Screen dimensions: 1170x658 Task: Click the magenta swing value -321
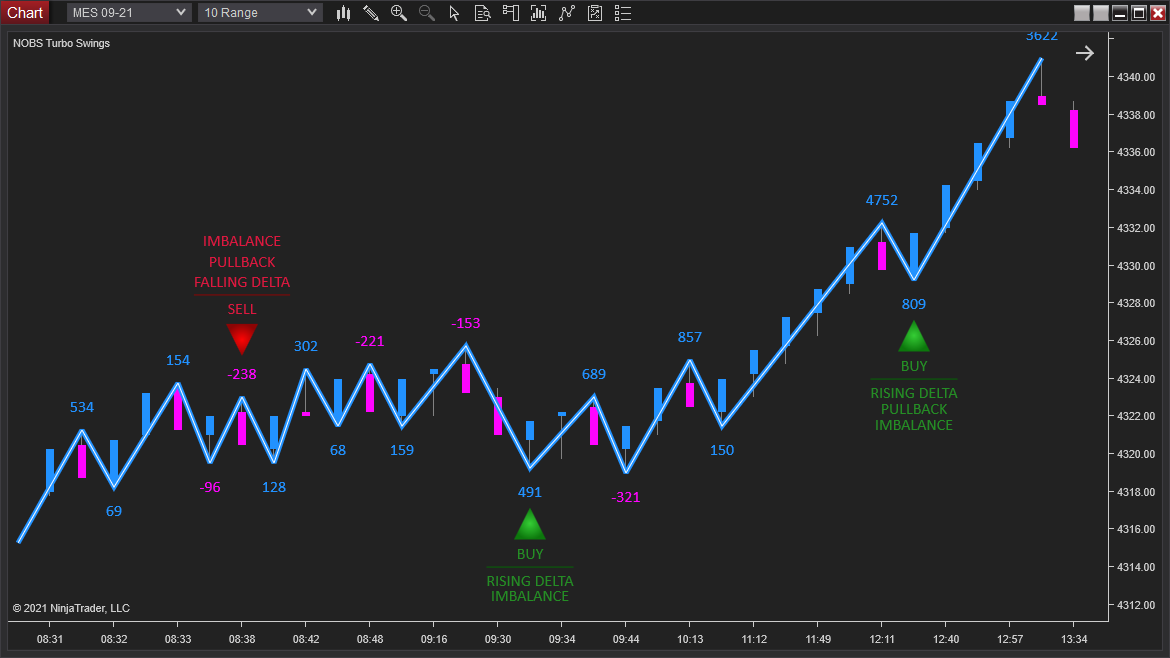coord(625,497)
